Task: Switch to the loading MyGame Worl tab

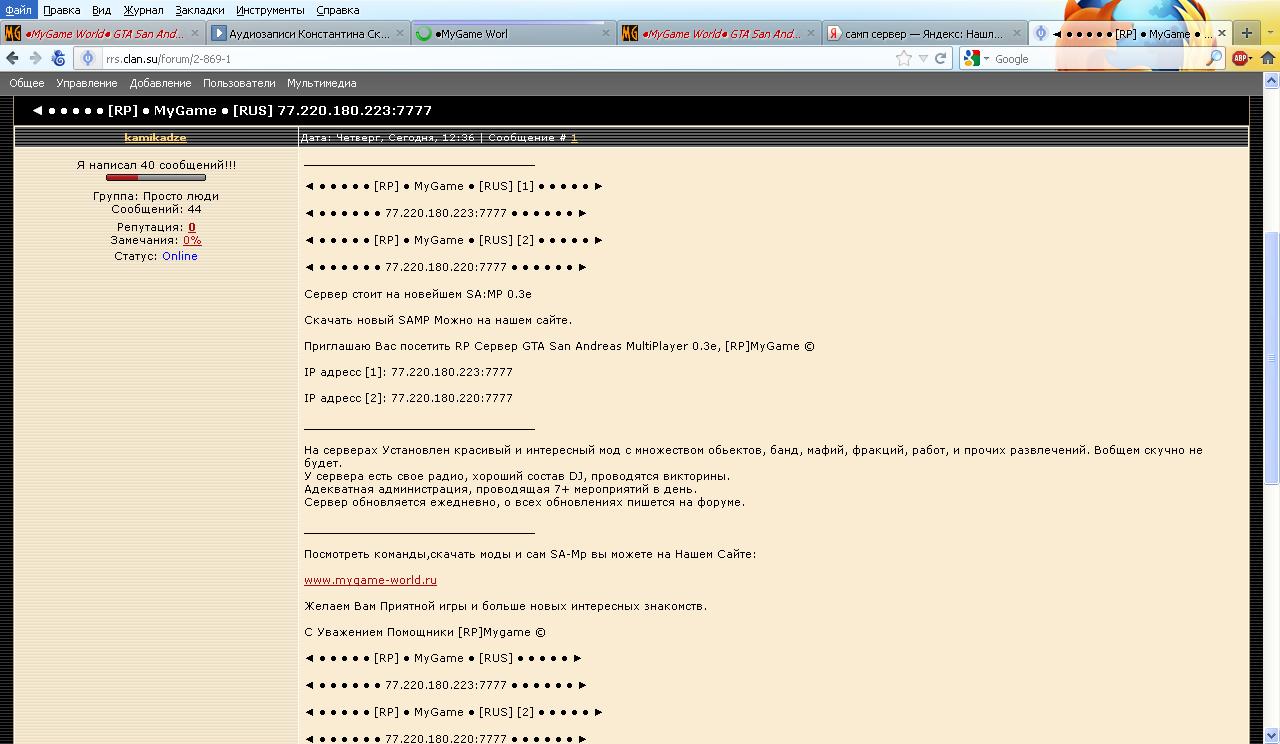Action: [x=513, y=33]
